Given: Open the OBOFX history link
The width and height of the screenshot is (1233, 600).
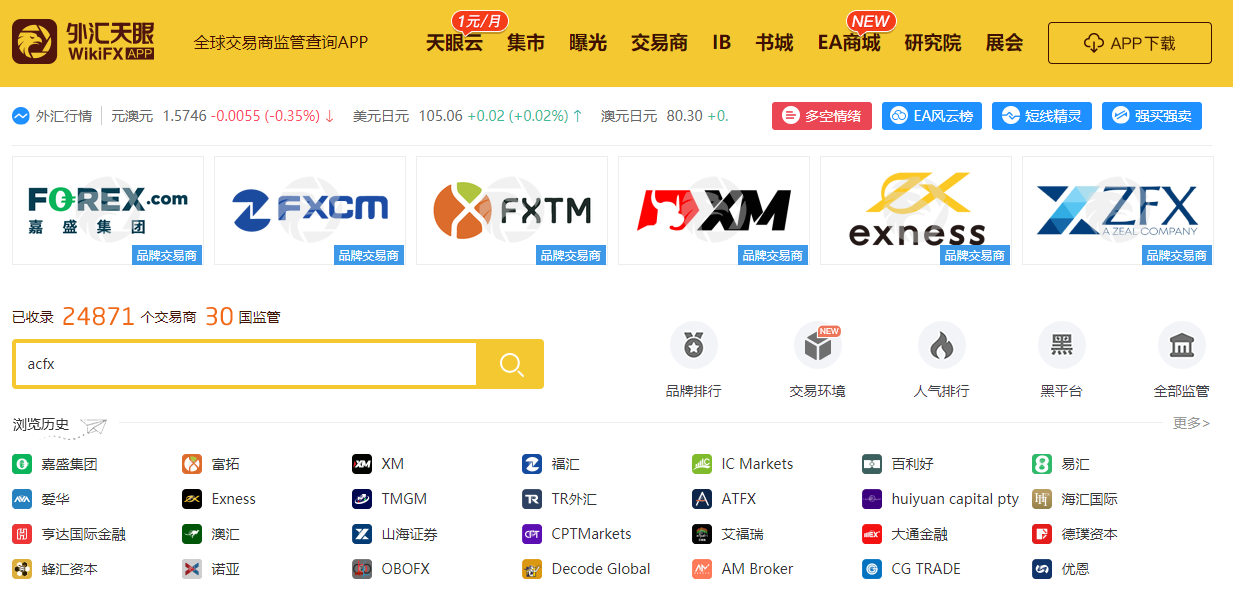Looking at the screenshot, I should (406, 569).
